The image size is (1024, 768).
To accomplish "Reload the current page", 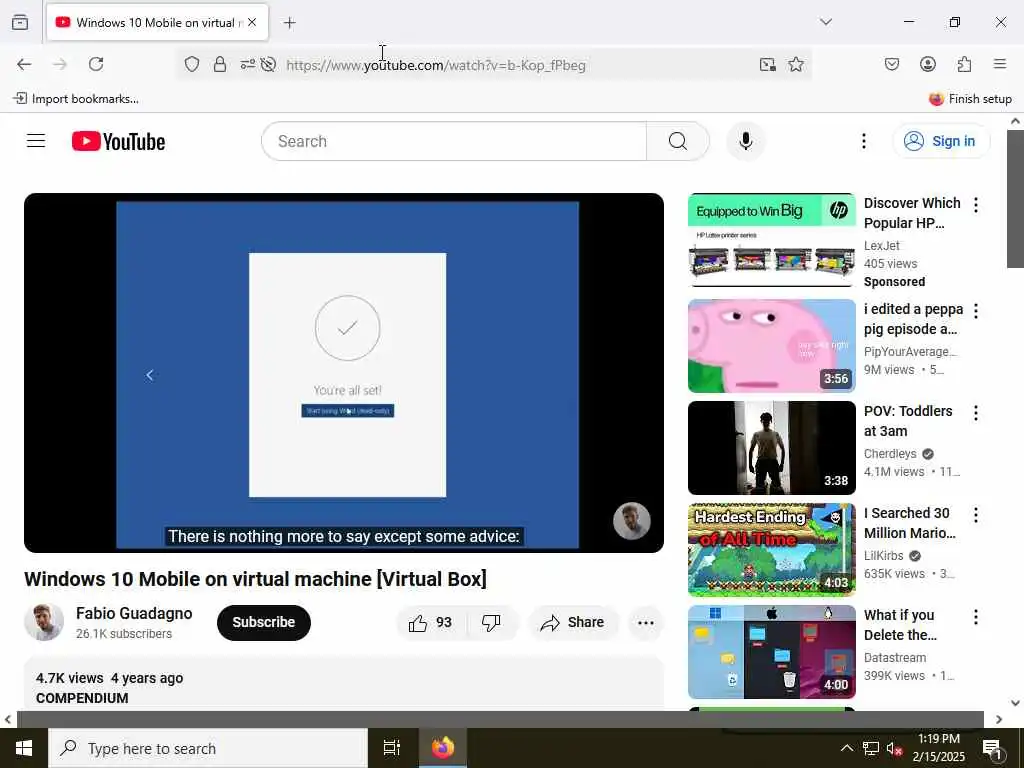I will coord(96,64).
